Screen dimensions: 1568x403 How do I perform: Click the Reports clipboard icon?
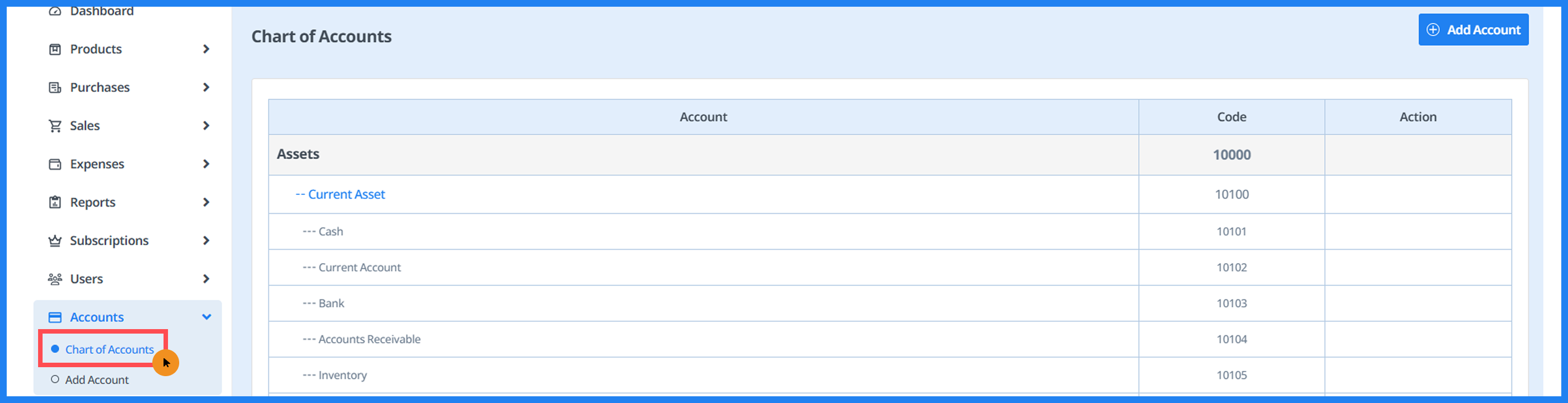pos(55,202)
